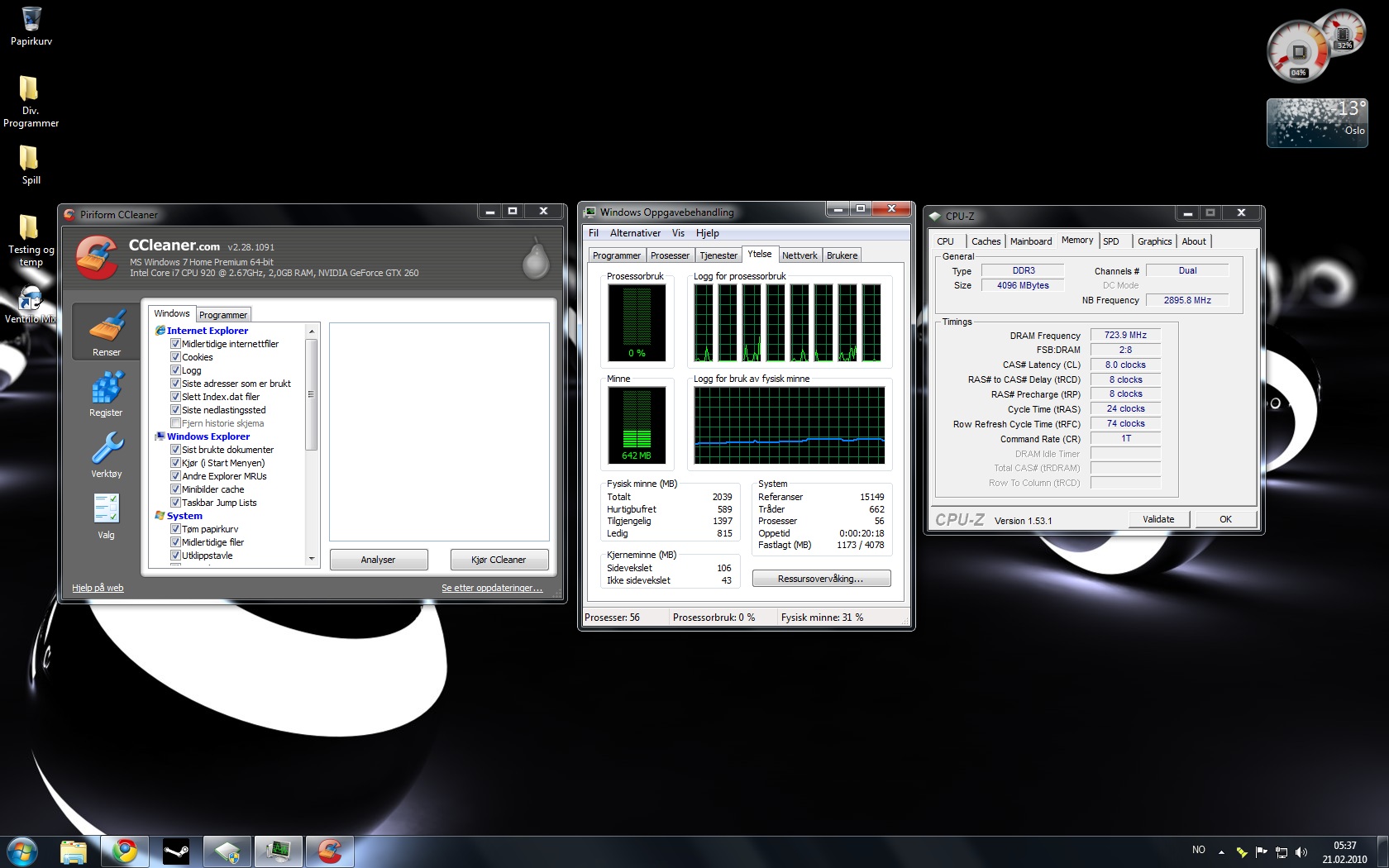Open the Fil menu in Task Manager

(x=594, y=233)
